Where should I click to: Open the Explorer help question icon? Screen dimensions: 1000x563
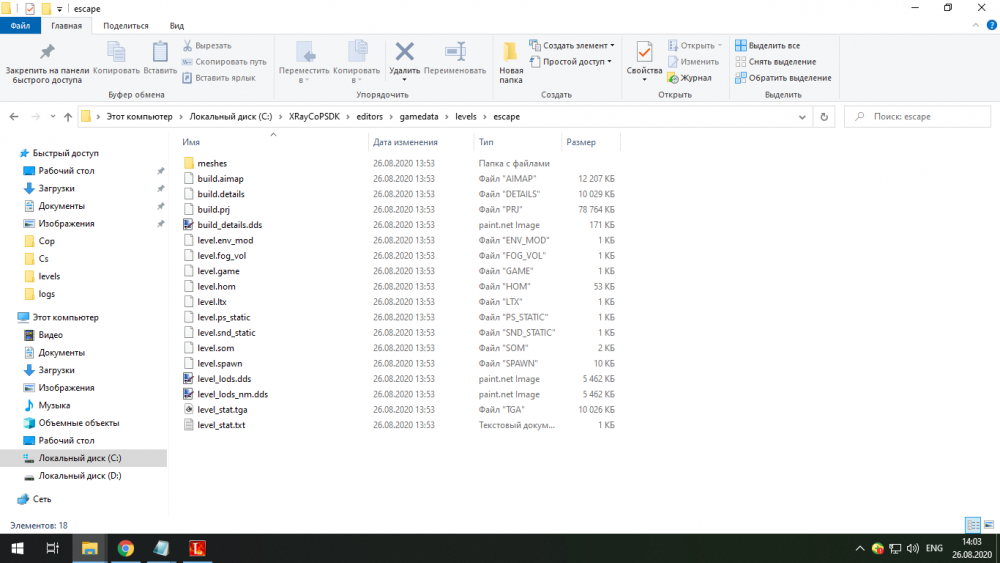click(x=992, y=26)
